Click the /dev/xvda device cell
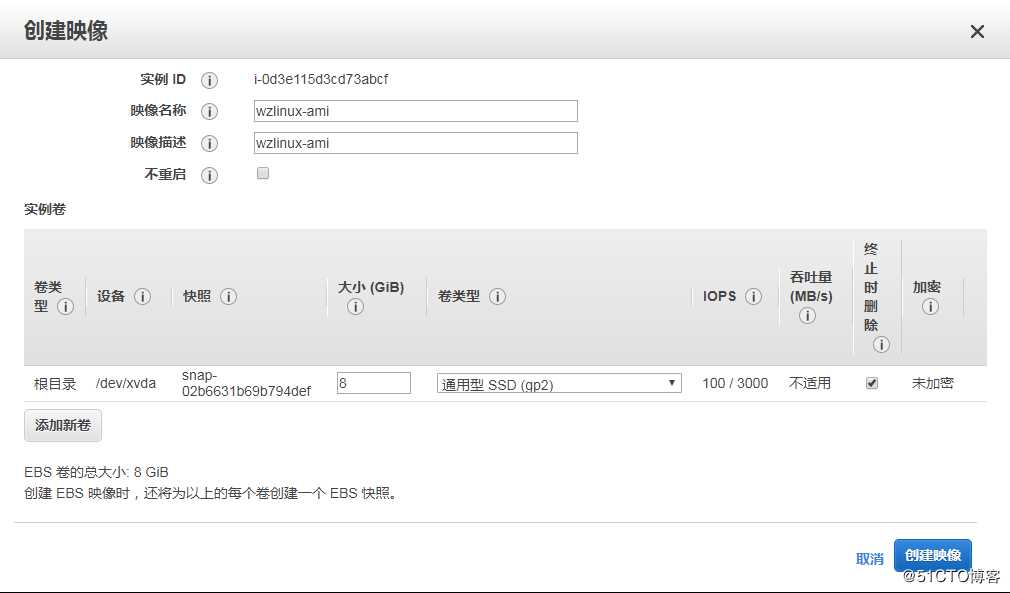This screenshot has height=593, width=1010. (x=126, y=383)
